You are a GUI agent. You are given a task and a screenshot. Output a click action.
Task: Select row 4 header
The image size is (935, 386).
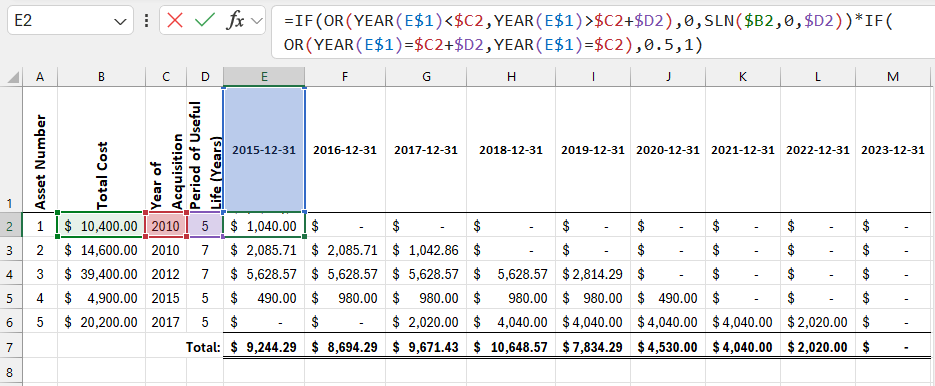11,274
